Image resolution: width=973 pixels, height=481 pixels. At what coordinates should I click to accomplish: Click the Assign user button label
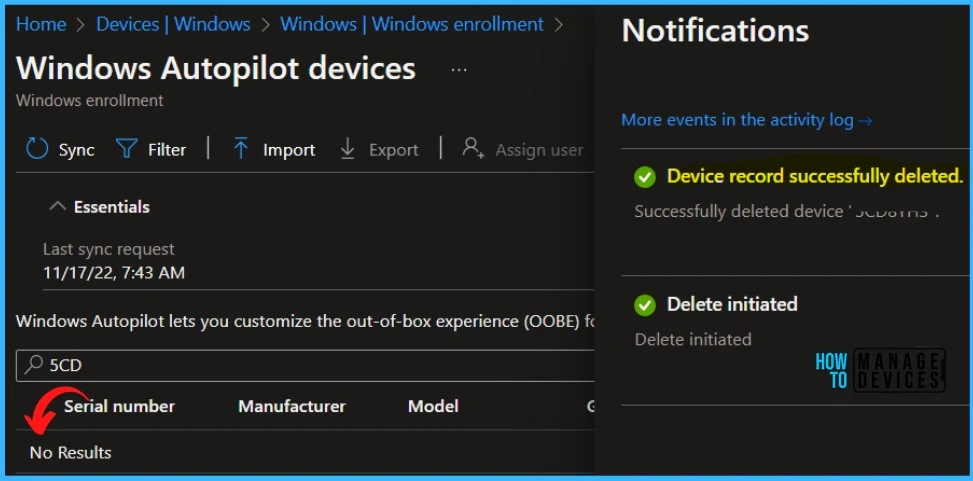click(539, 150)
